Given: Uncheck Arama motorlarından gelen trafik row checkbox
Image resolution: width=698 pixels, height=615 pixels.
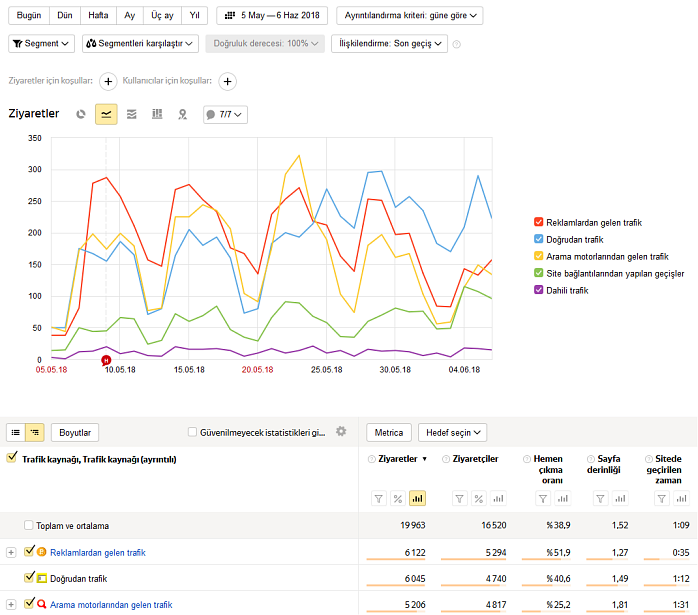Looking at the screenshot, I should coord(29,603).
